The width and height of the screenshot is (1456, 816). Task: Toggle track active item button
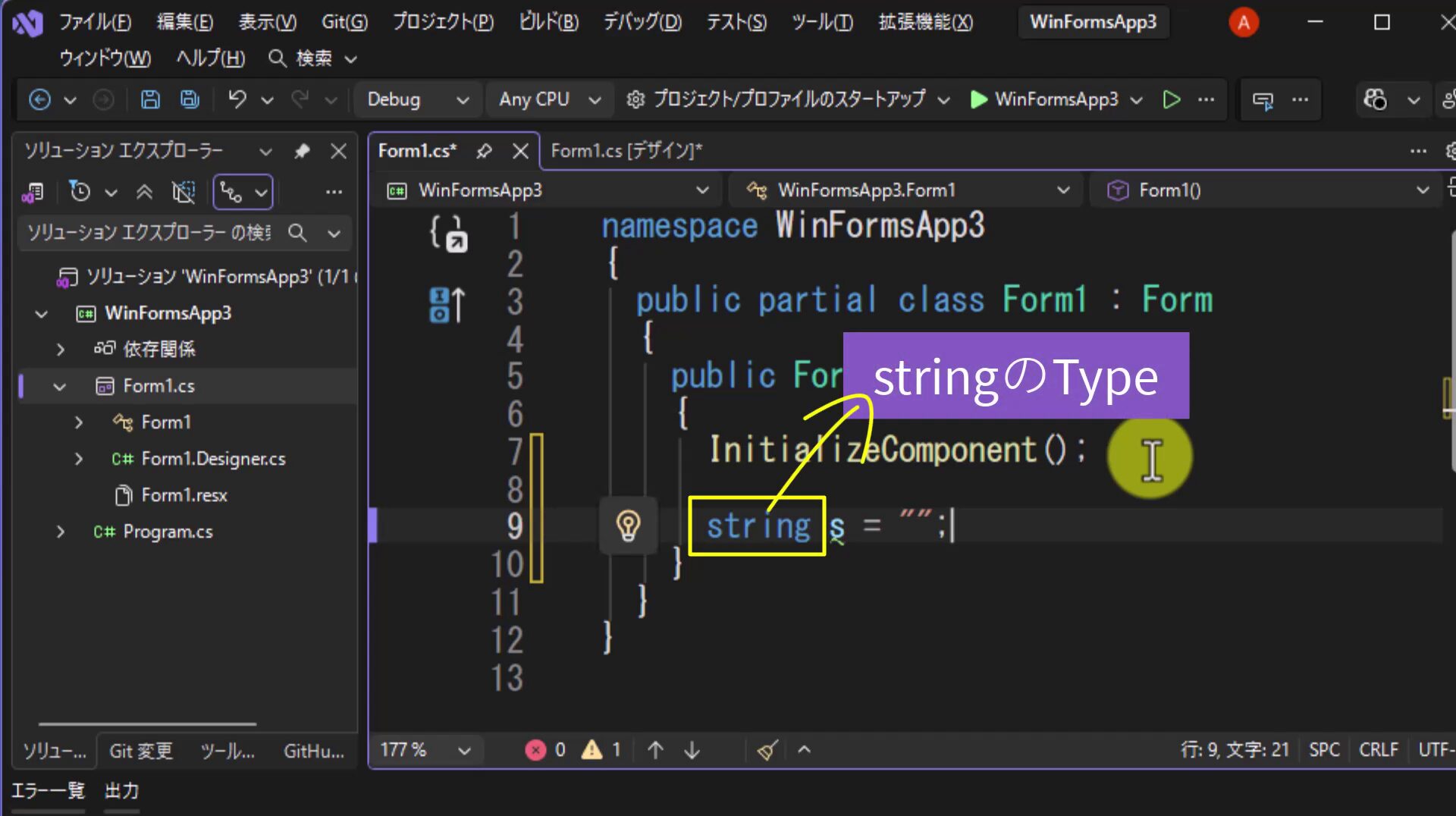click(x=232, y=193)
